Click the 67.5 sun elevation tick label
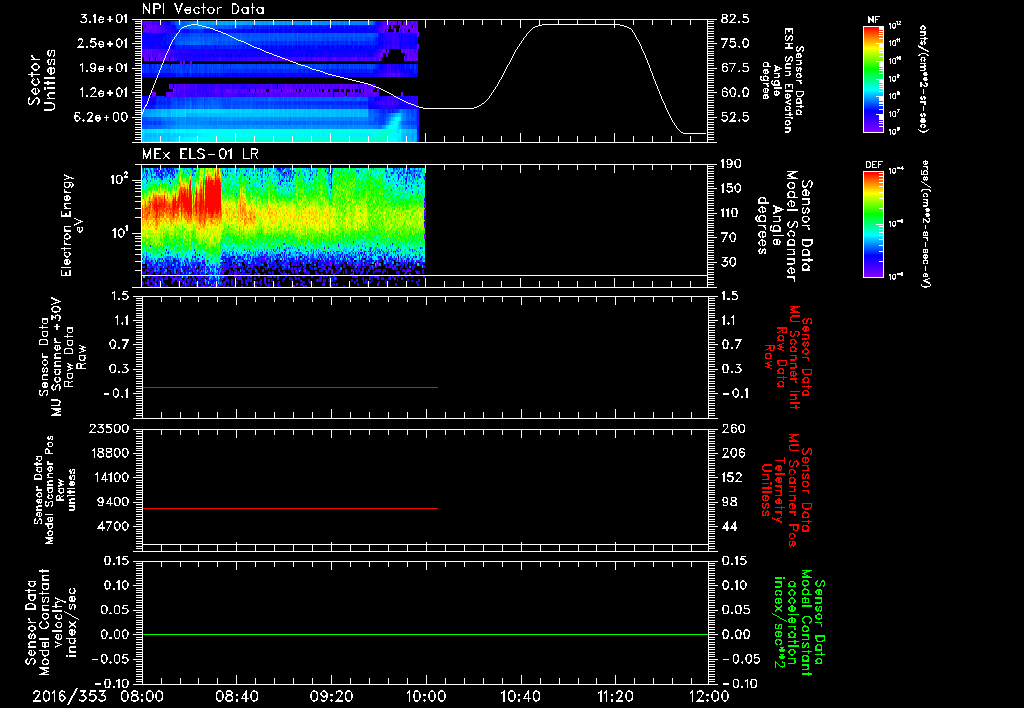The height and width of the screenshot is (708, 1024). pos(735,68)
